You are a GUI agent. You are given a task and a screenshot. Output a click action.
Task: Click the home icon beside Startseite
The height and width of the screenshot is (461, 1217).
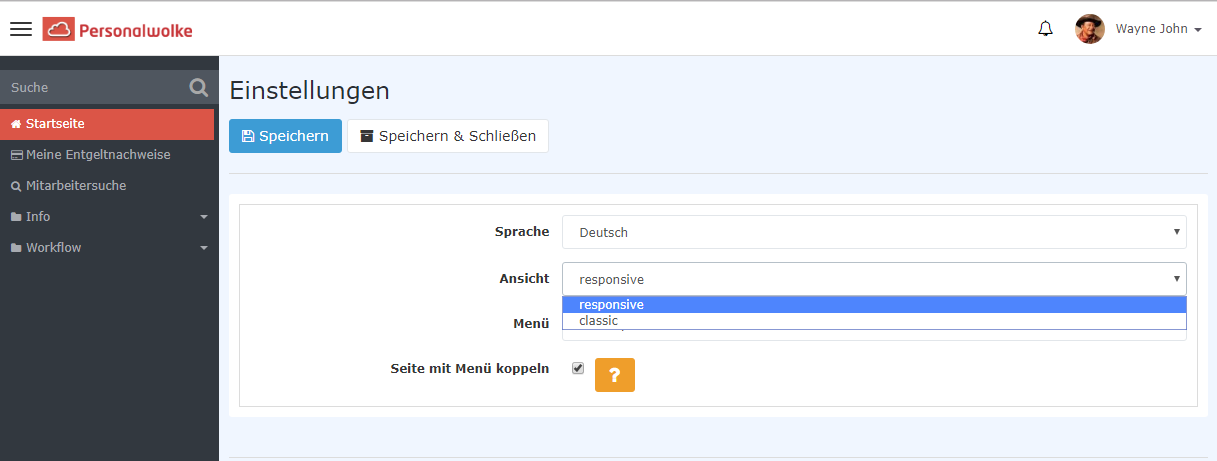click(x=16, y=124)
